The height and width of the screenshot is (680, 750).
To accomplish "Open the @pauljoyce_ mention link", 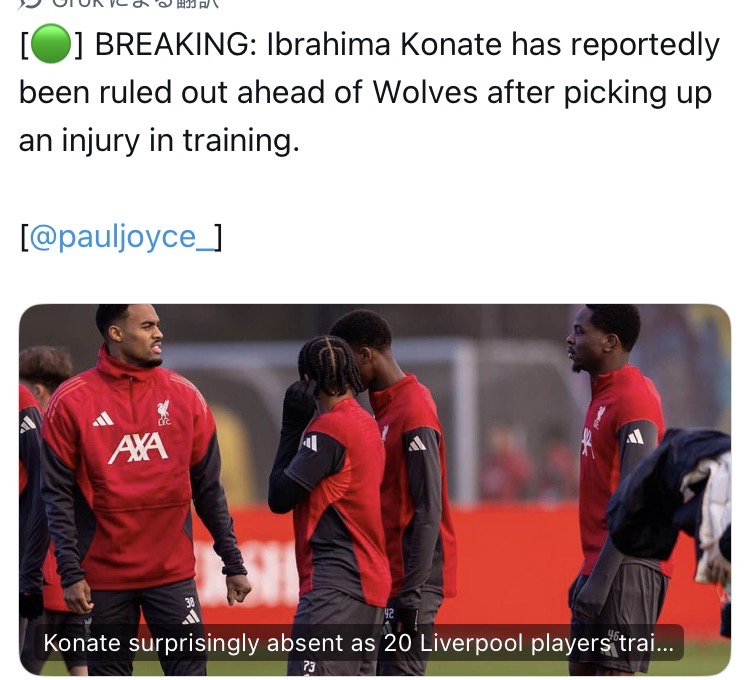I will point(121,237).
